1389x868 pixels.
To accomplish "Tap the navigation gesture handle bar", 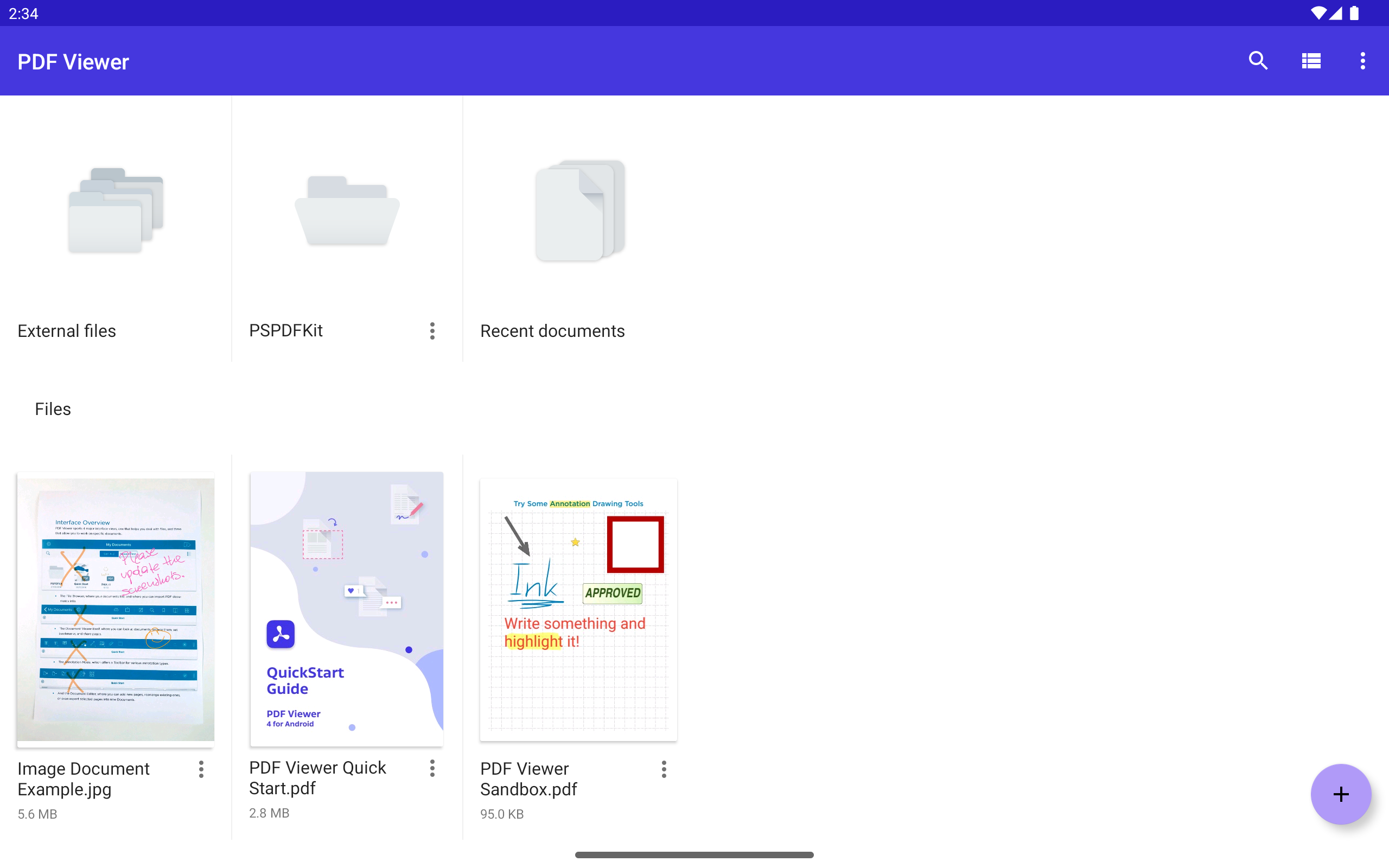I will [x=694, y=855].
